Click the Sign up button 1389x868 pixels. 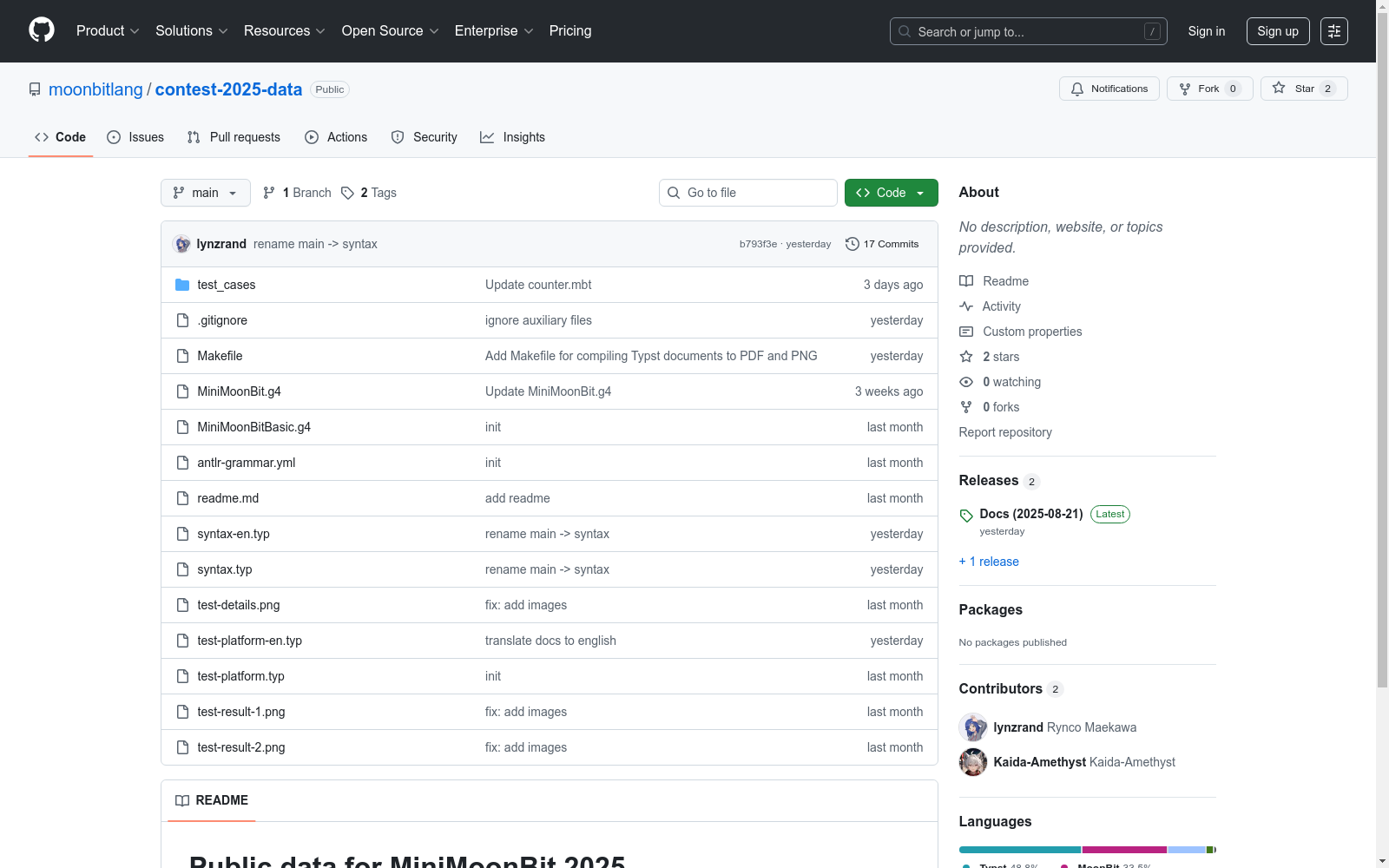coord(1278,31)
